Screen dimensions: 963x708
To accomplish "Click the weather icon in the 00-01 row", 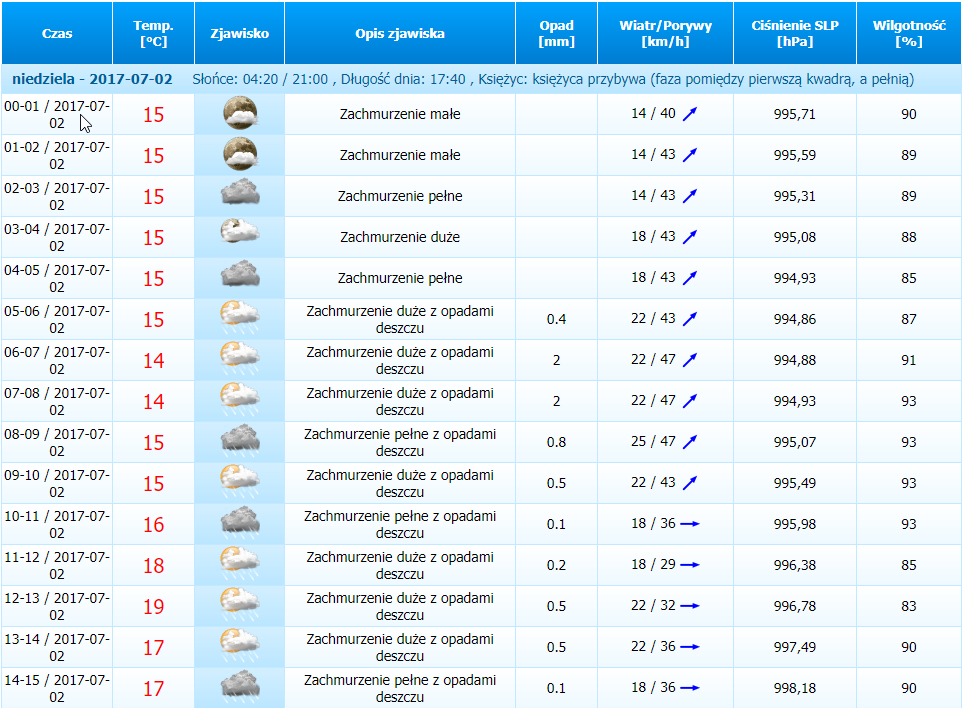I will coord(239,114).
